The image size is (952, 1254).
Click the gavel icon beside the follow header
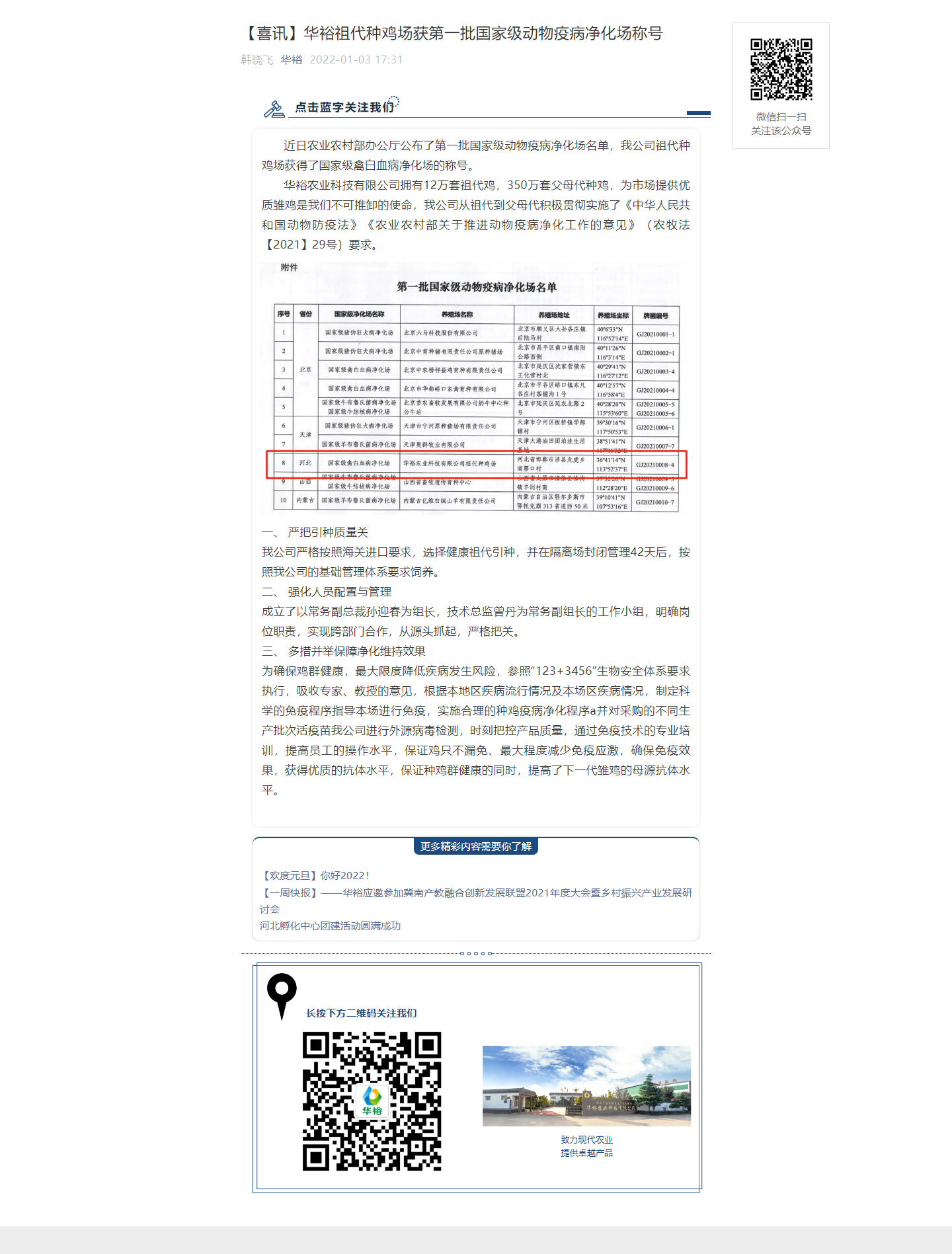274,109
